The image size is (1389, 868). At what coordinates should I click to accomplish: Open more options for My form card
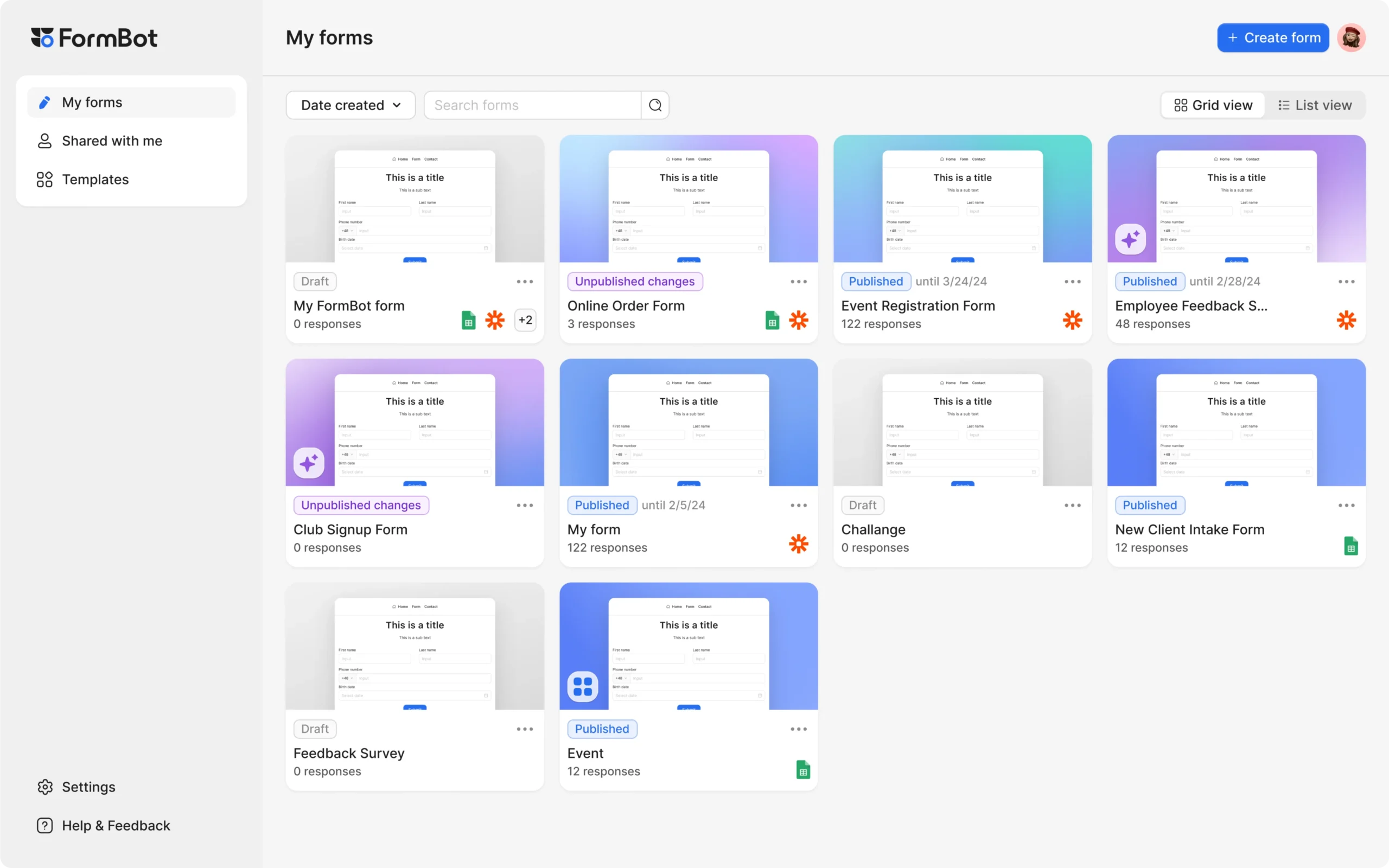pyautogui.click(x=798, y=505)
